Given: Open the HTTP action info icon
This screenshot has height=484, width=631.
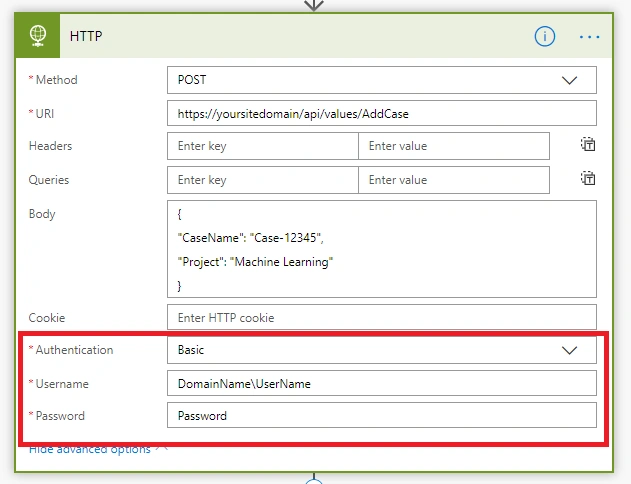Looking at the screenshot, I should (x=544, y=37).
